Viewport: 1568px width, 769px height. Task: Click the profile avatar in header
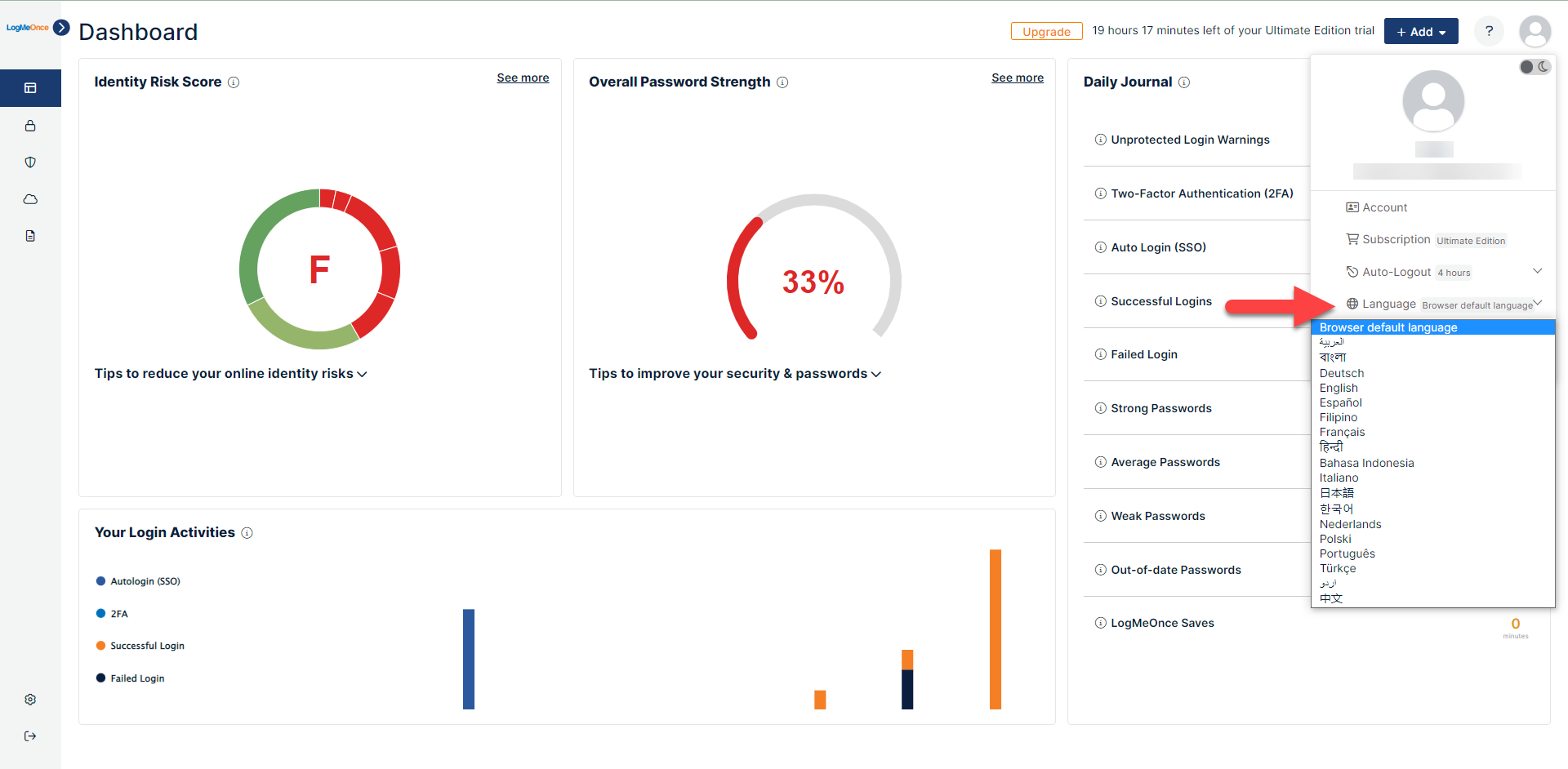click(1535, 32)
